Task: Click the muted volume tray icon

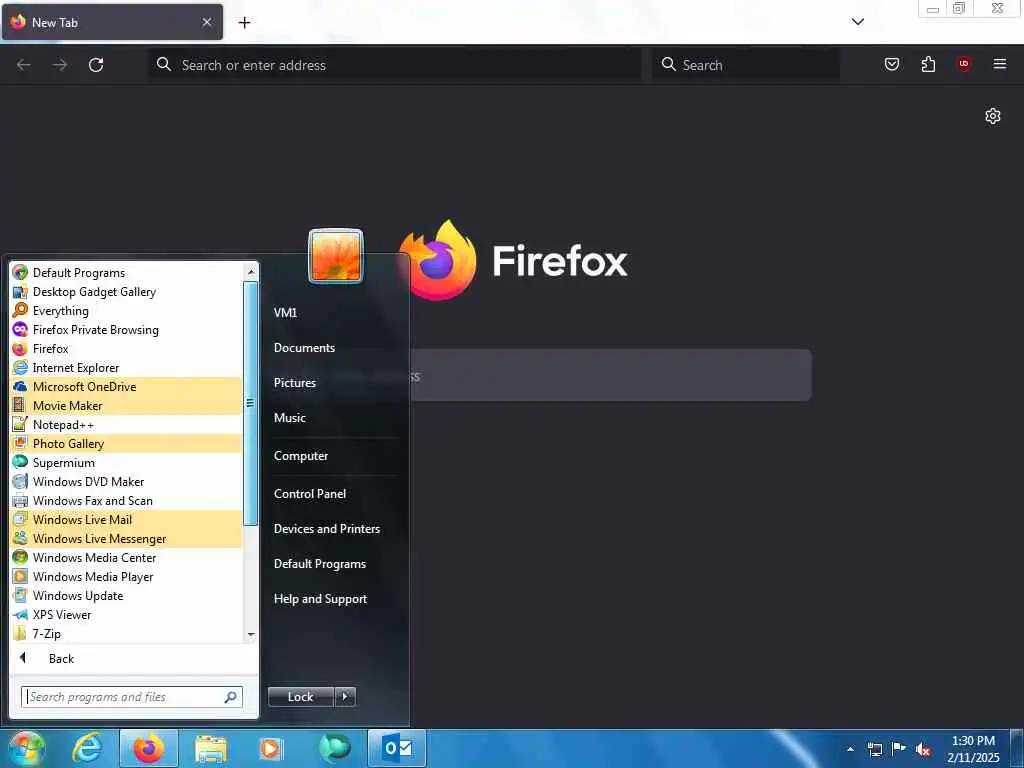Action: pos(923,749)
